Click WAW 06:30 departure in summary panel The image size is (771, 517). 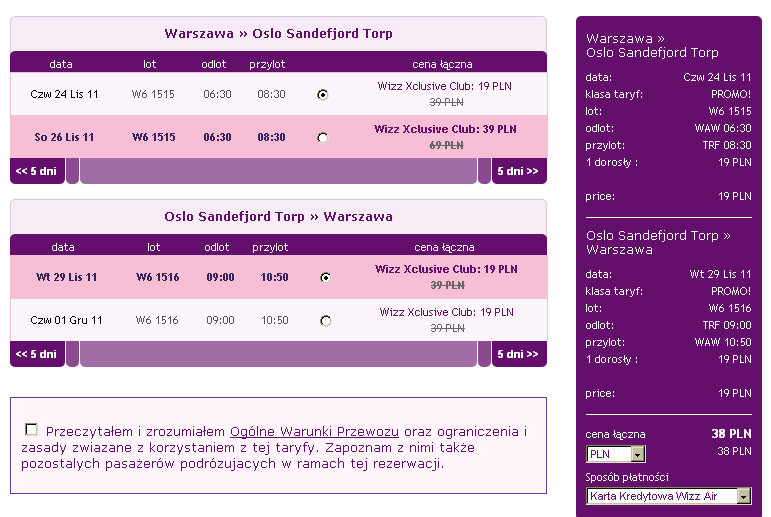(723, 128)
